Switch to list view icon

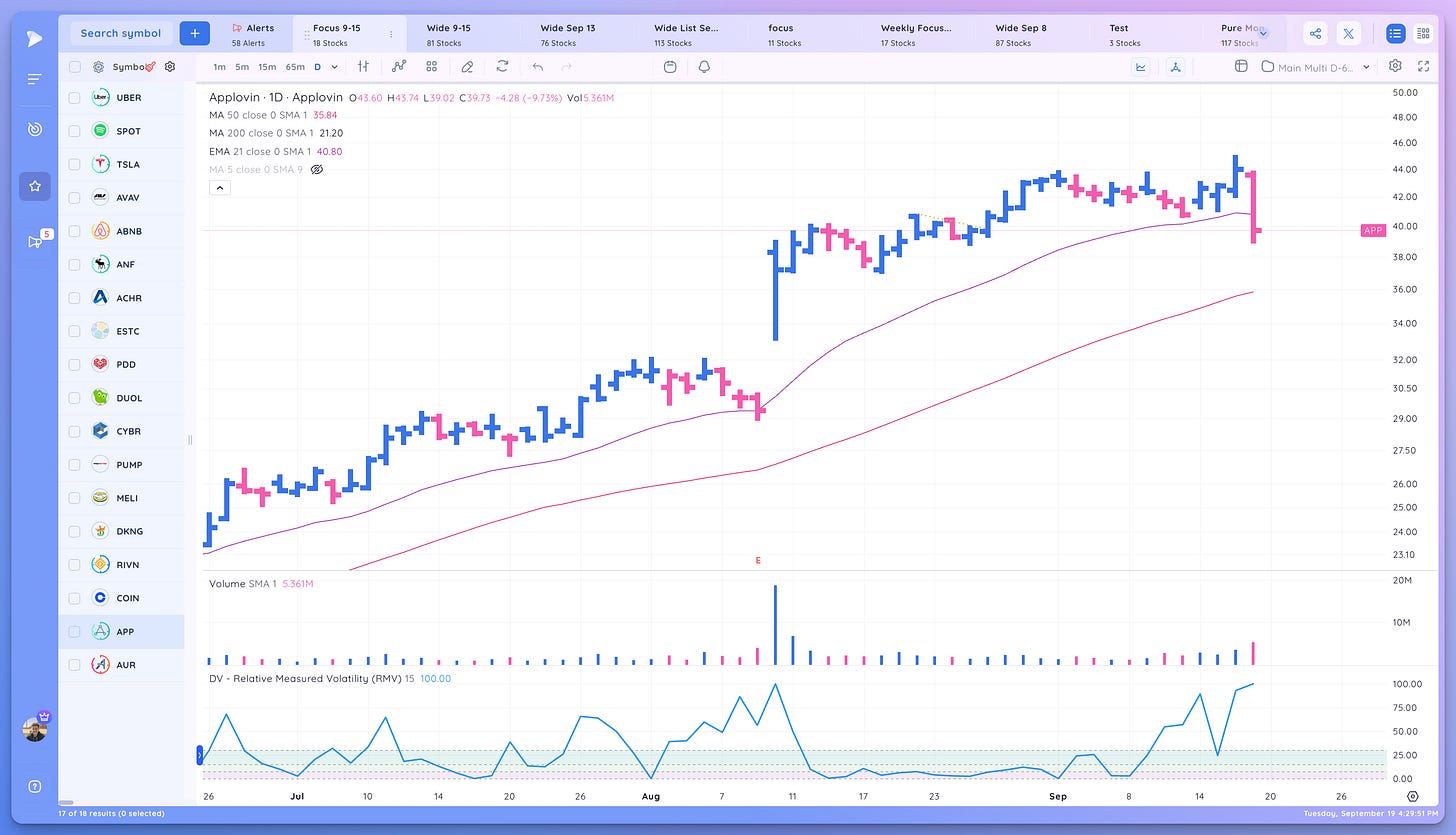click(x=1396, y=34)
